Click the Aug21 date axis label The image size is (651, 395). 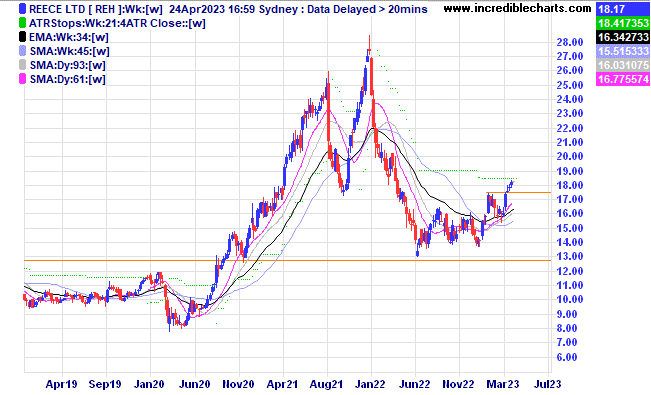(x=326, y=384)
